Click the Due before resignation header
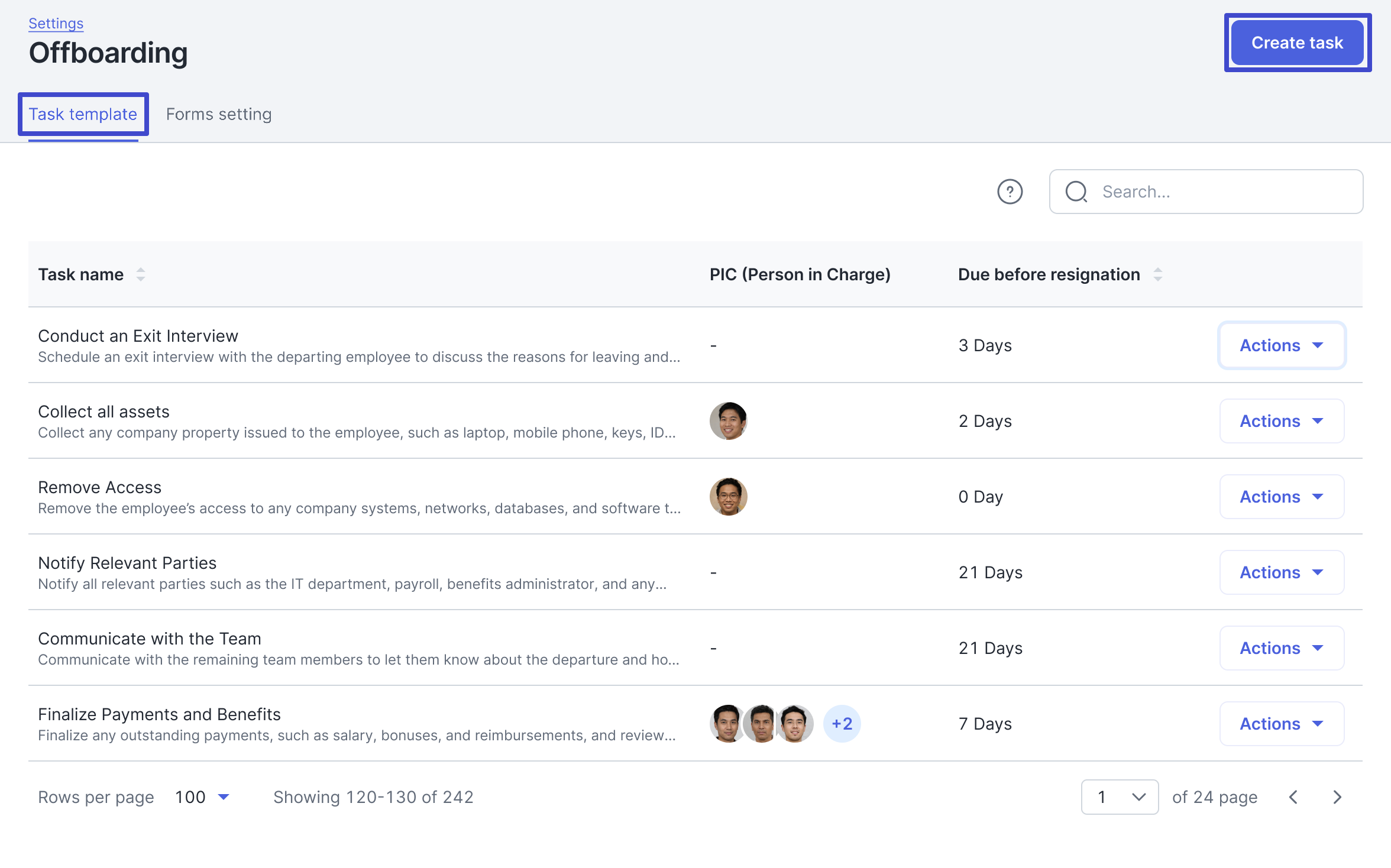 [x=1049, y=274]
